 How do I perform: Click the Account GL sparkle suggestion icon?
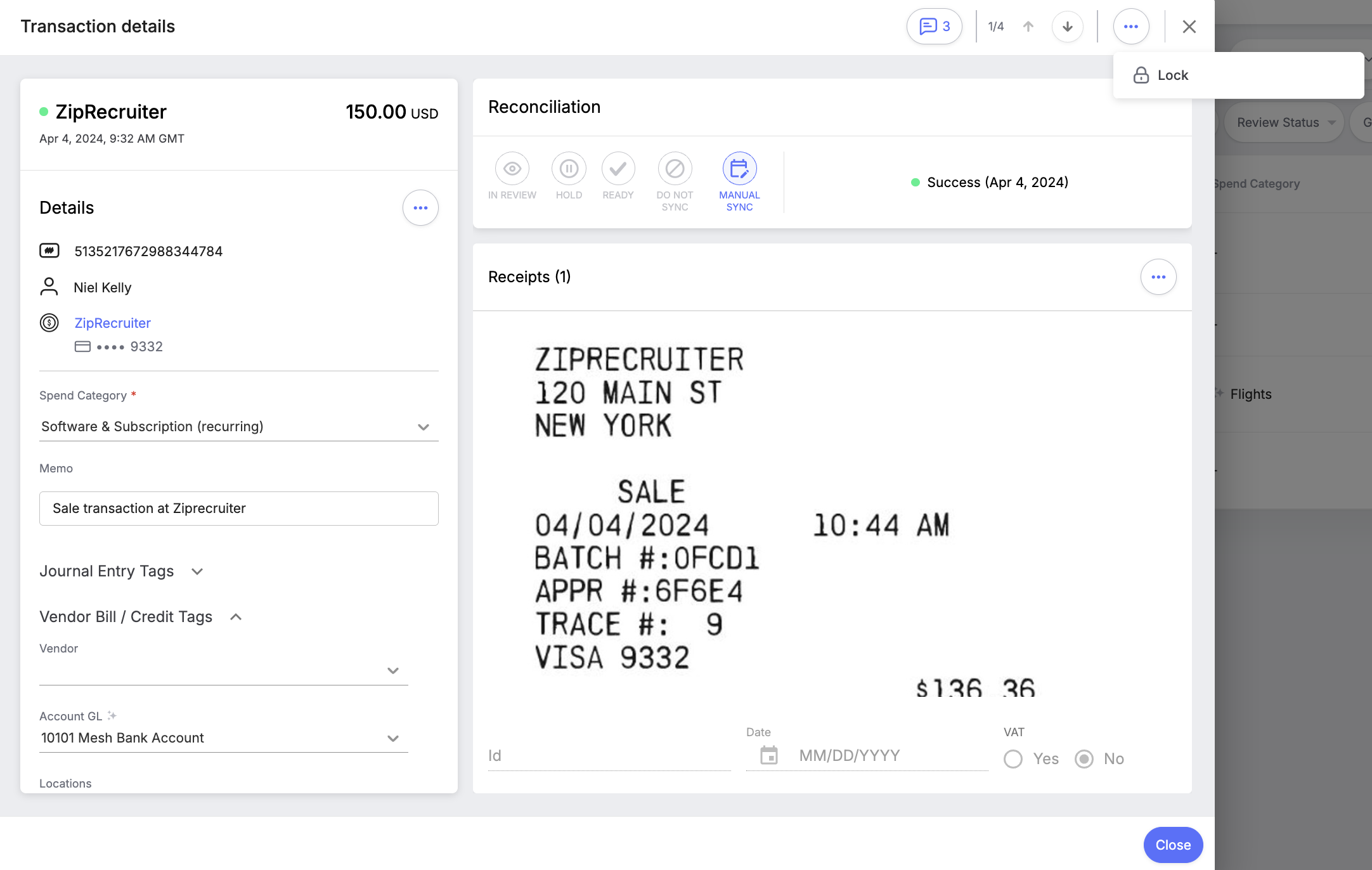[112, 716]
